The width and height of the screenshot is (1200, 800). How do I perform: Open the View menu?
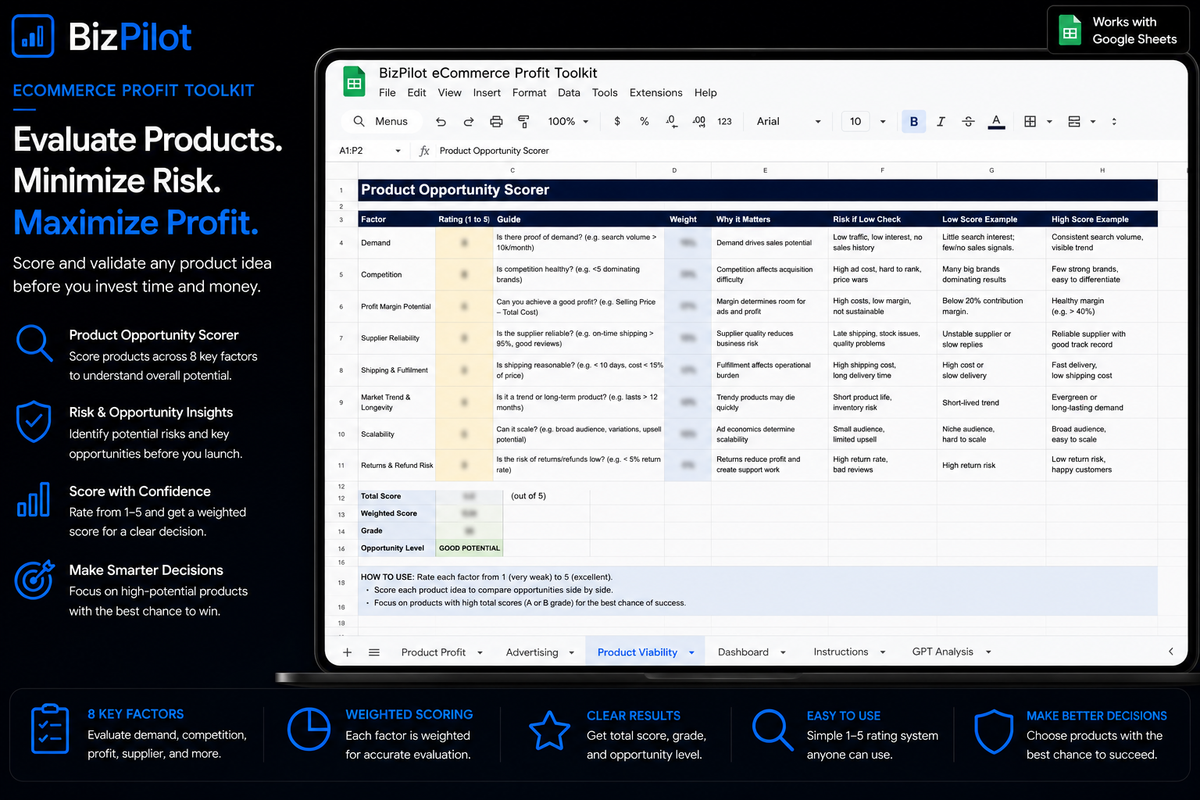[450, 93]
